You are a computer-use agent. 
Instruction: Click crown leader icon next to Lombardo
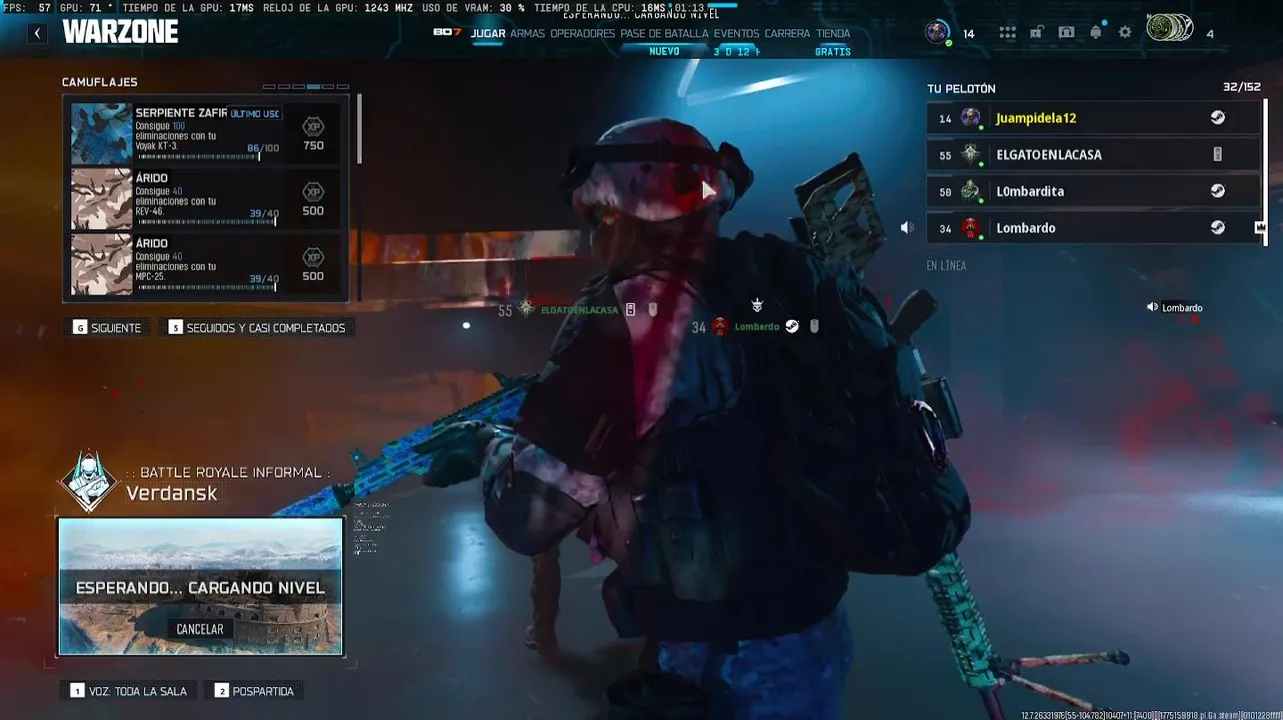pos(1260,227)
